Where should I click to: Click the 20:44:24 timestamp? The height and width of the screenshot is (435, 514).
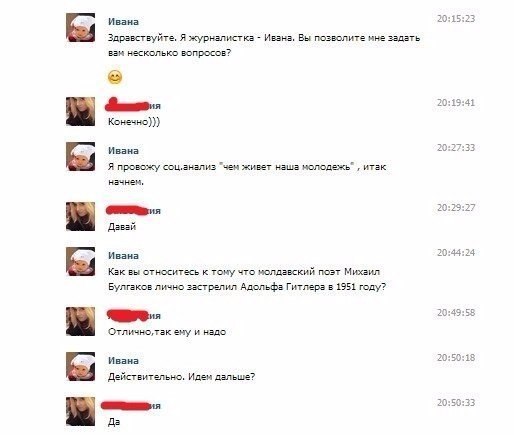point(456,253)
